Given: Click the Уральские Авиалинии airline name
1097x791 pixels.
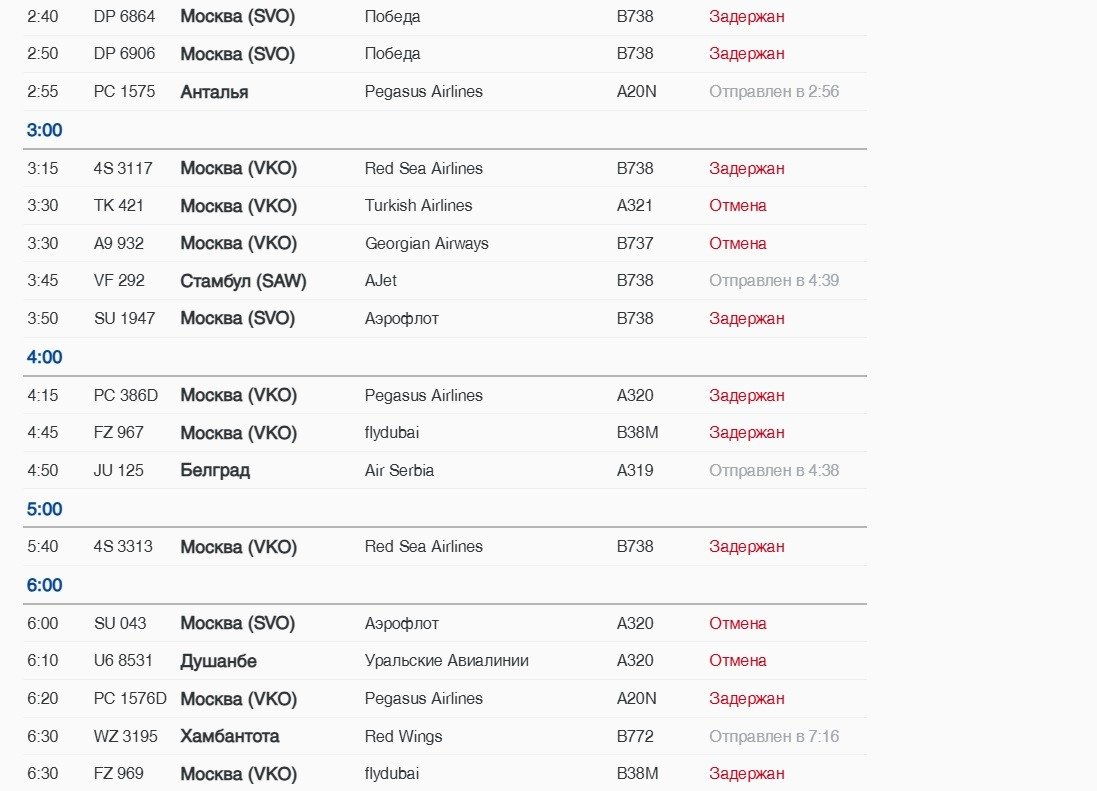Looking at the screenshot, I should pyautogui.click(x=446, y=661).
